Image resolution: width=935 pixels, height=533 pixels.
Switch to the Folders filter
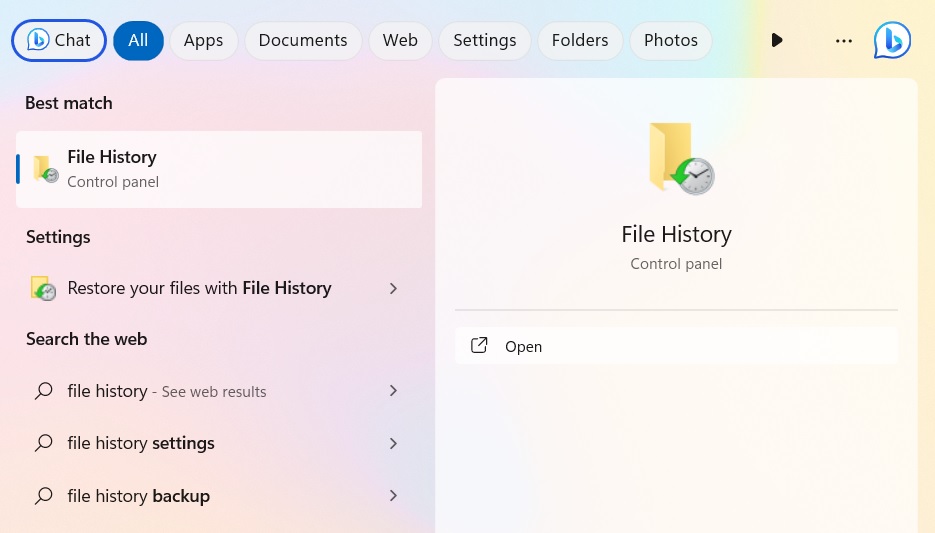click(x=580, y=41)
